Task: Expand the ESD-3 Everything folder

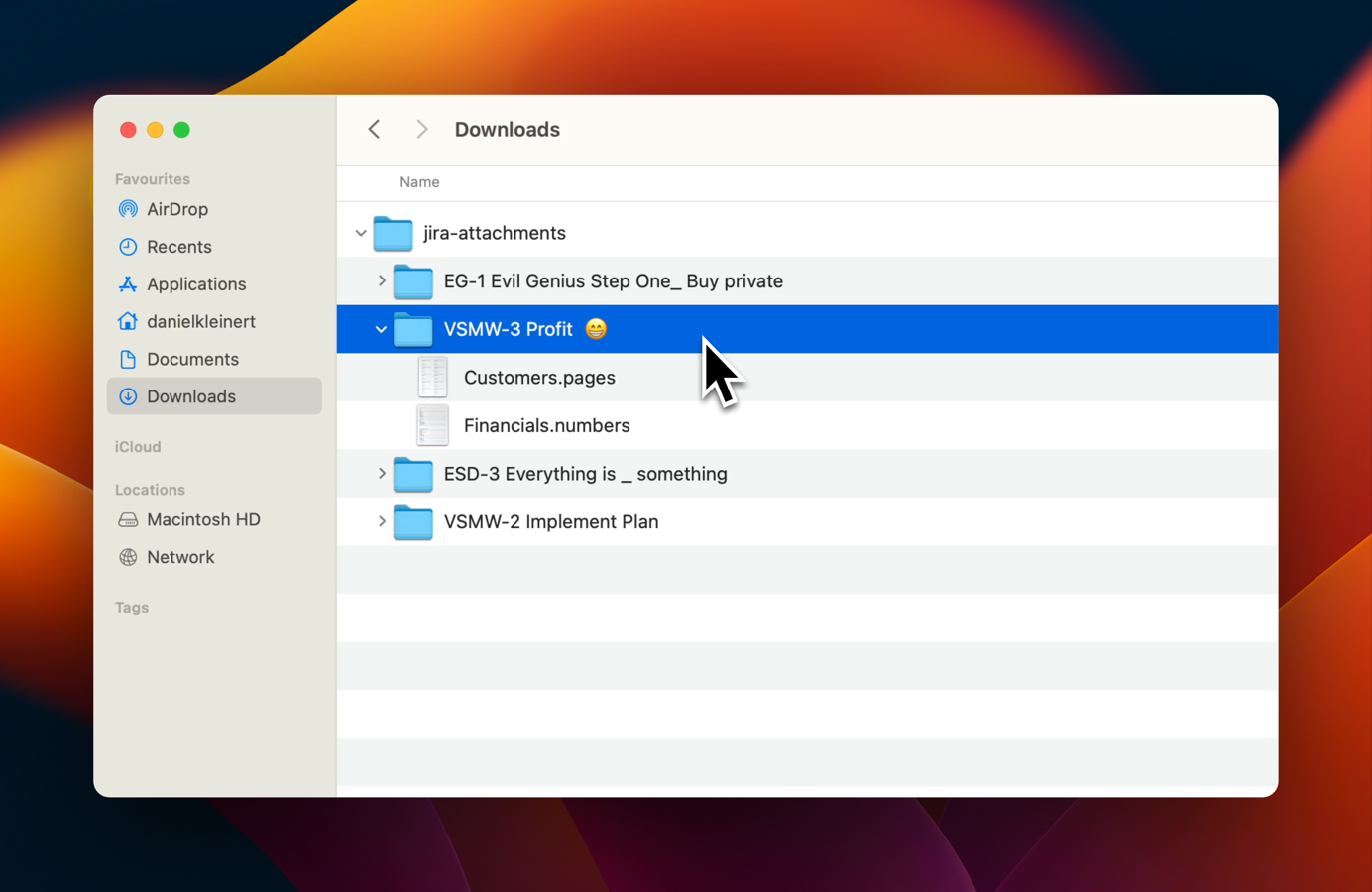Action: click(382, 474)
